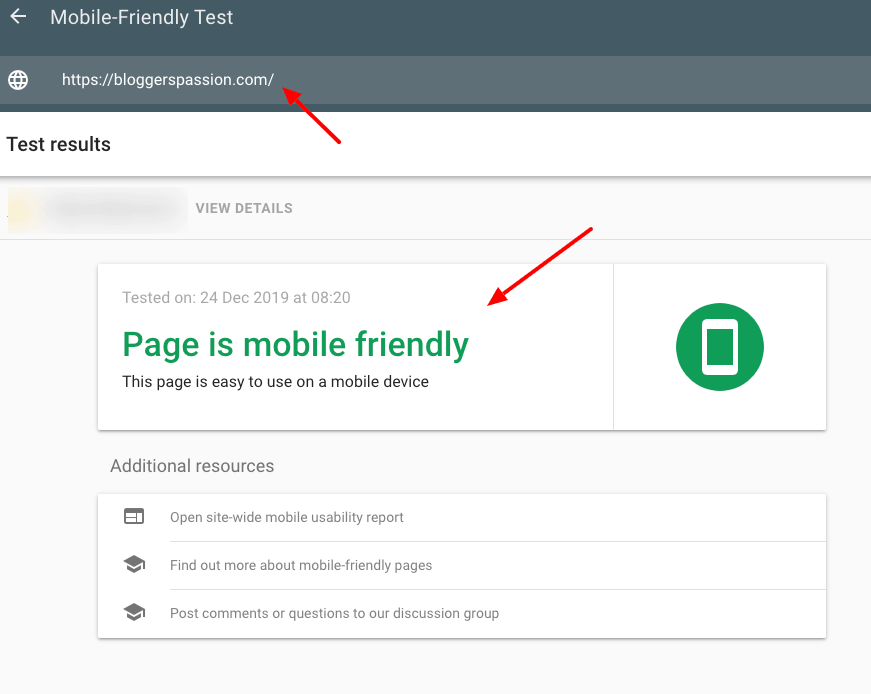This screenshot has width=871, height=694.
Task: Open the site-wide mobile usability report
Action: [x=286, y=517]
